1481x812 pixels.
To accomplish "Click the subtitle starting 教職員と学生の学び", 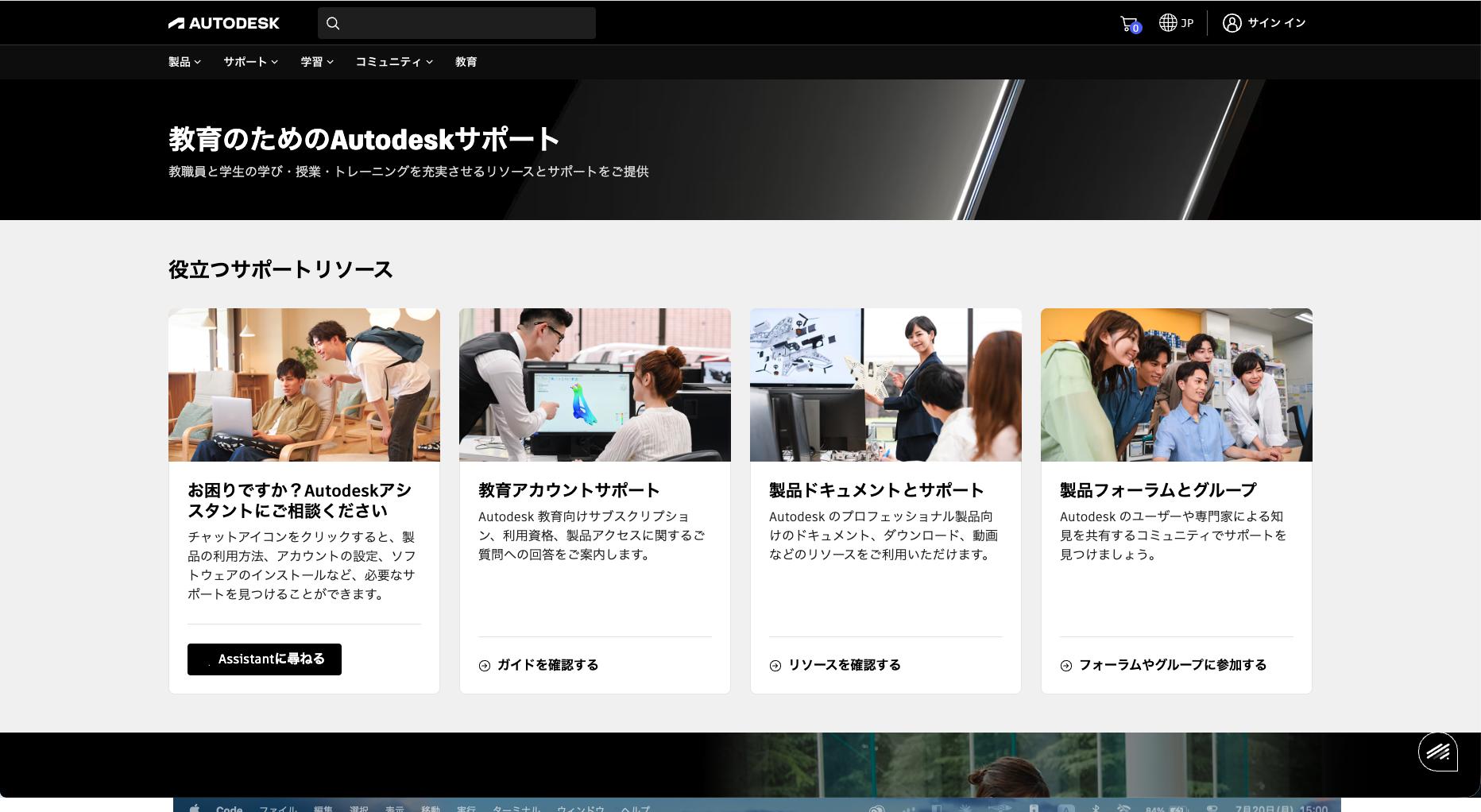I will (408, 172).
